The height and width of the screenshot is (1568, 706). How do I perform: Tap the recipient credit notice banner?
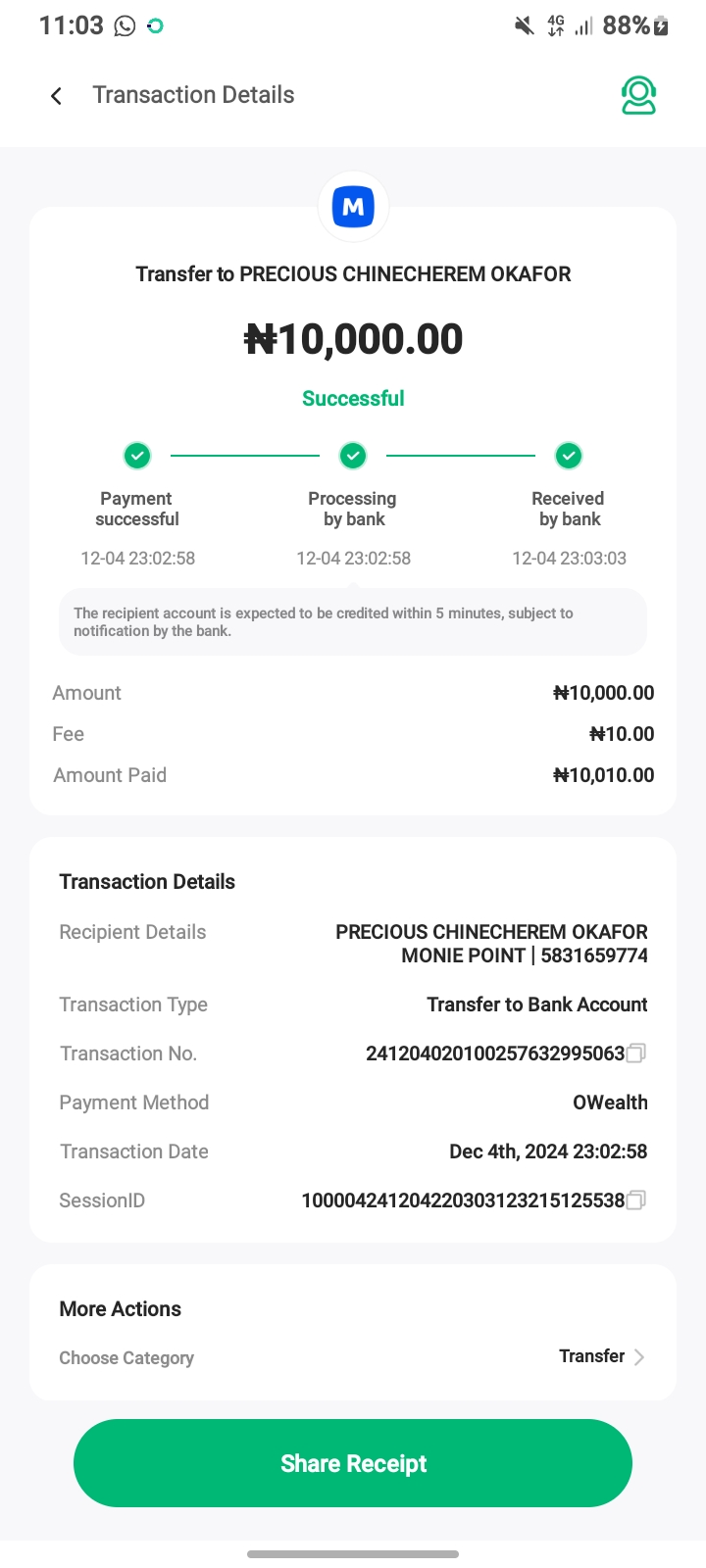point(353,621)
